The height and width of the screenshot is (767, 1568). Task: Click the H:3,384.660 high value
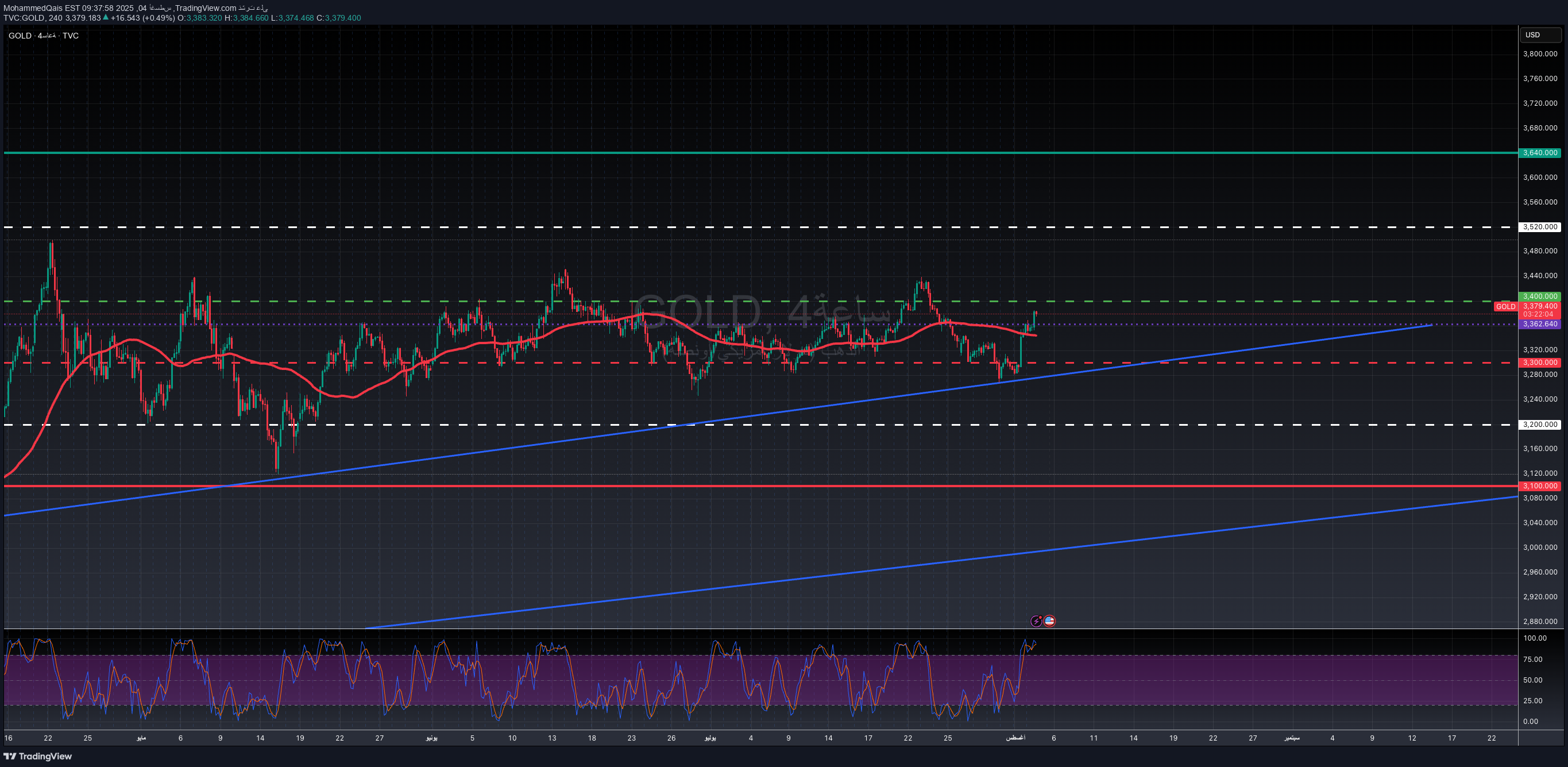coord(246,18)
